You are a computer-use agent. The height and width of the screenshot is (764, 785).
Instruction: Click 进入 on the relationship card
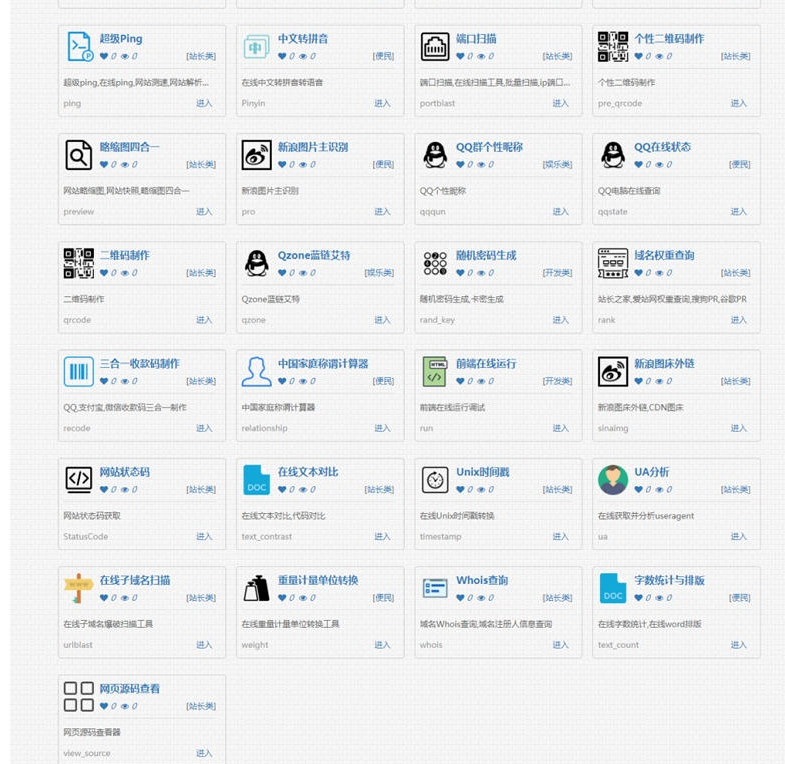point(382,428)
